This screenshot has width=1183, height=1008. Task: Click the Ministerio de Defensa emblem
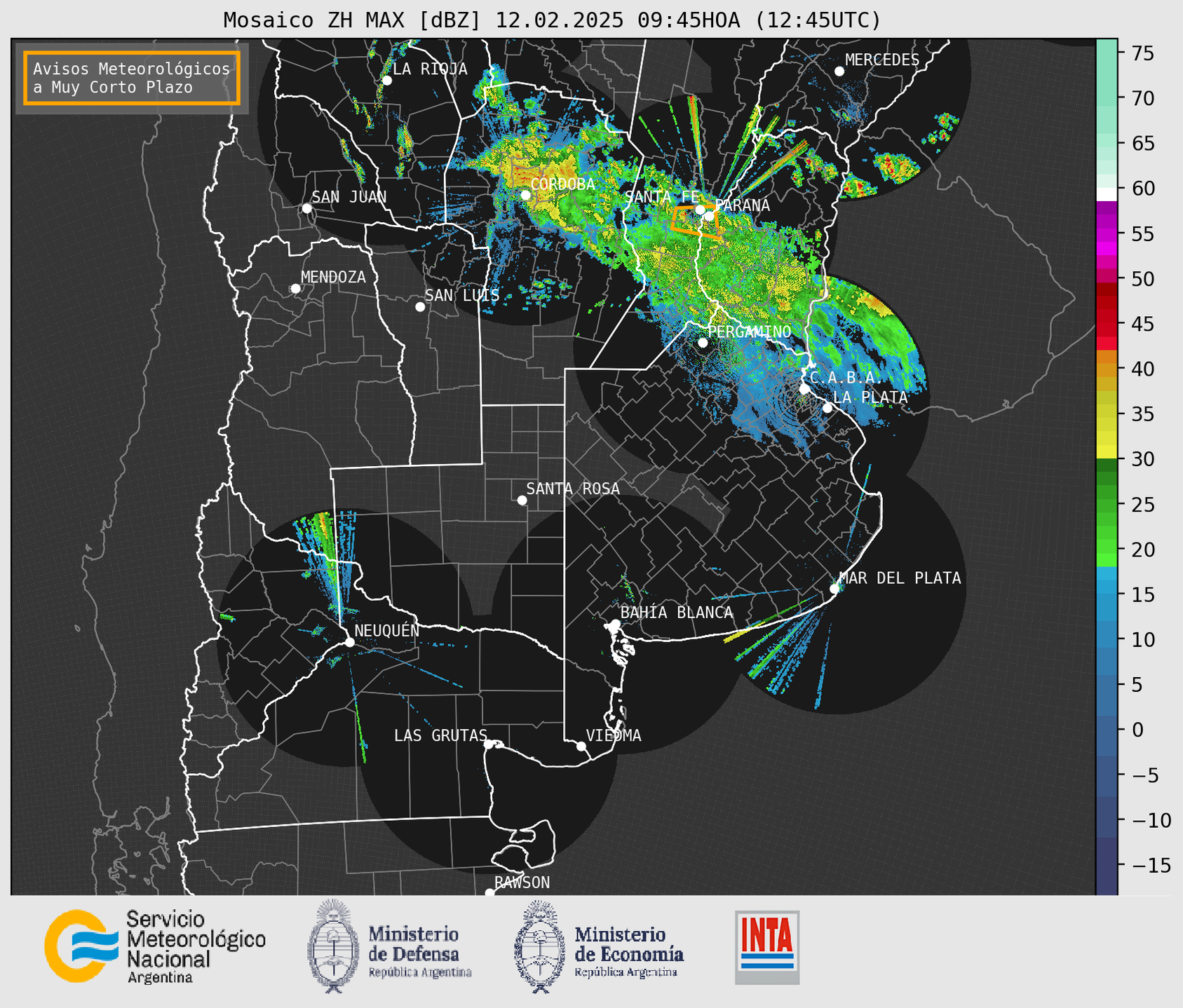point(333,946)
